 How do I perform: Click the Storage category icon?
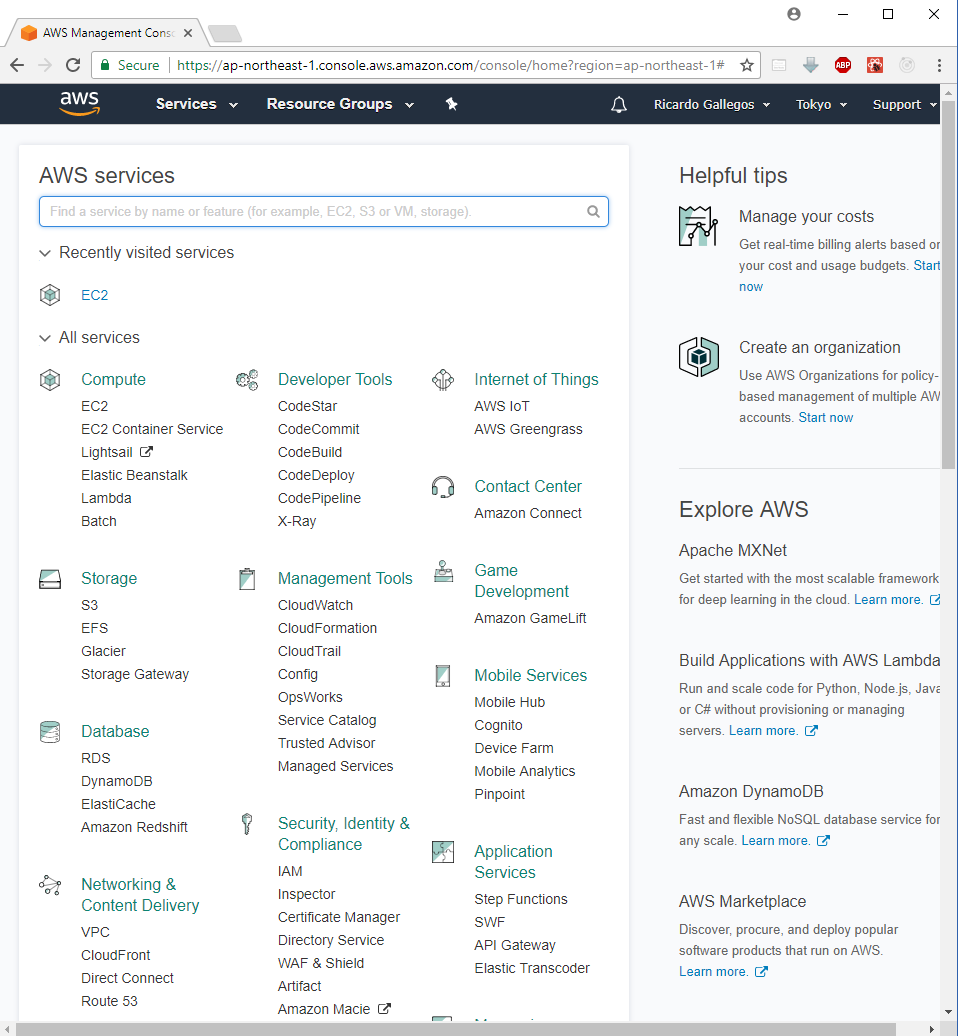tap(50, 579)
